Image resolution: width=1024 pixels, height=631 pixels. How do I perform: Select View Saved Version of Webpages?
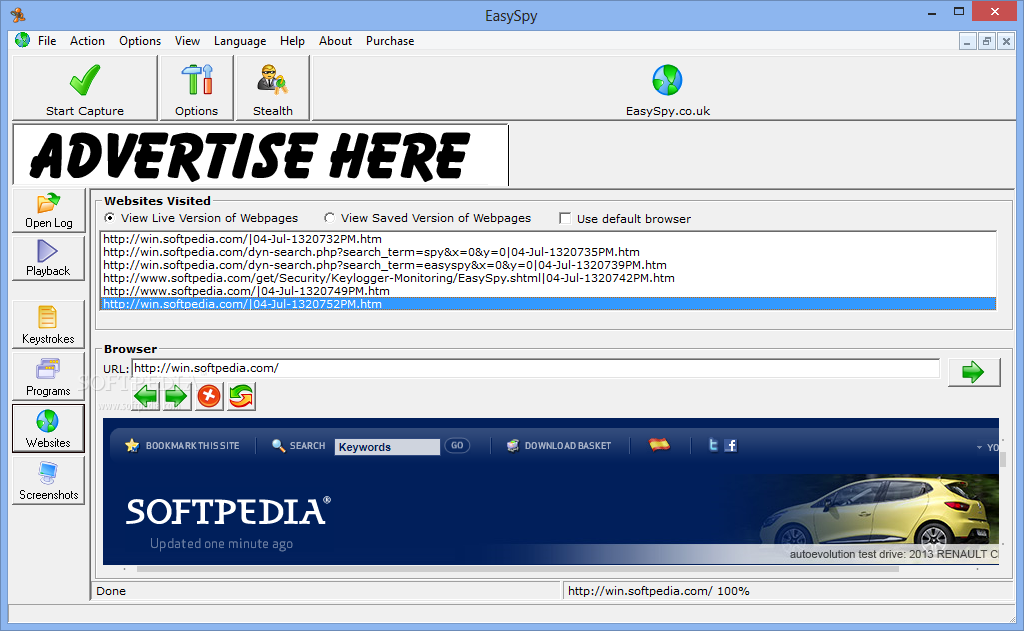pyautogui.click(x=330, y=218)
